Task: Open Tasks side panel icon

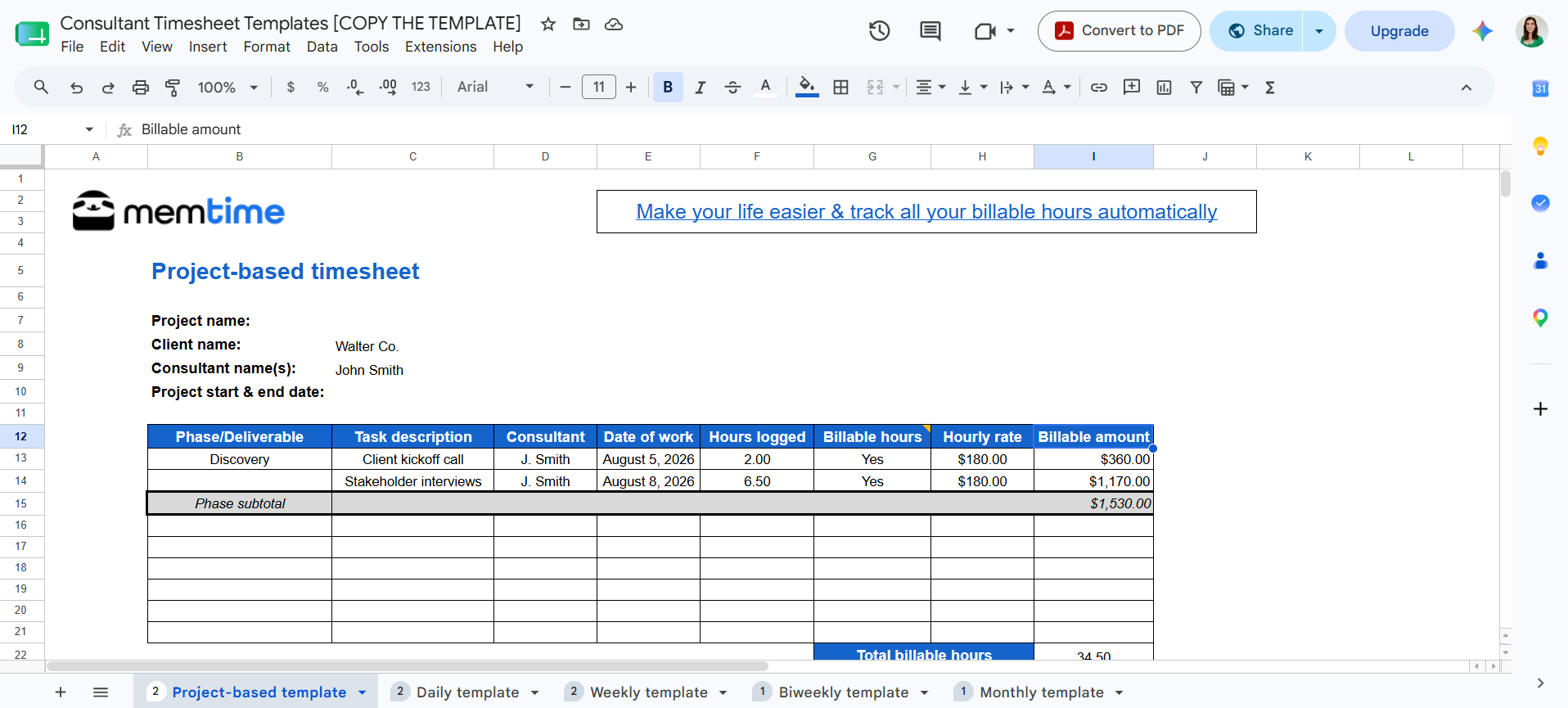Action: (x=1540, y=203)
